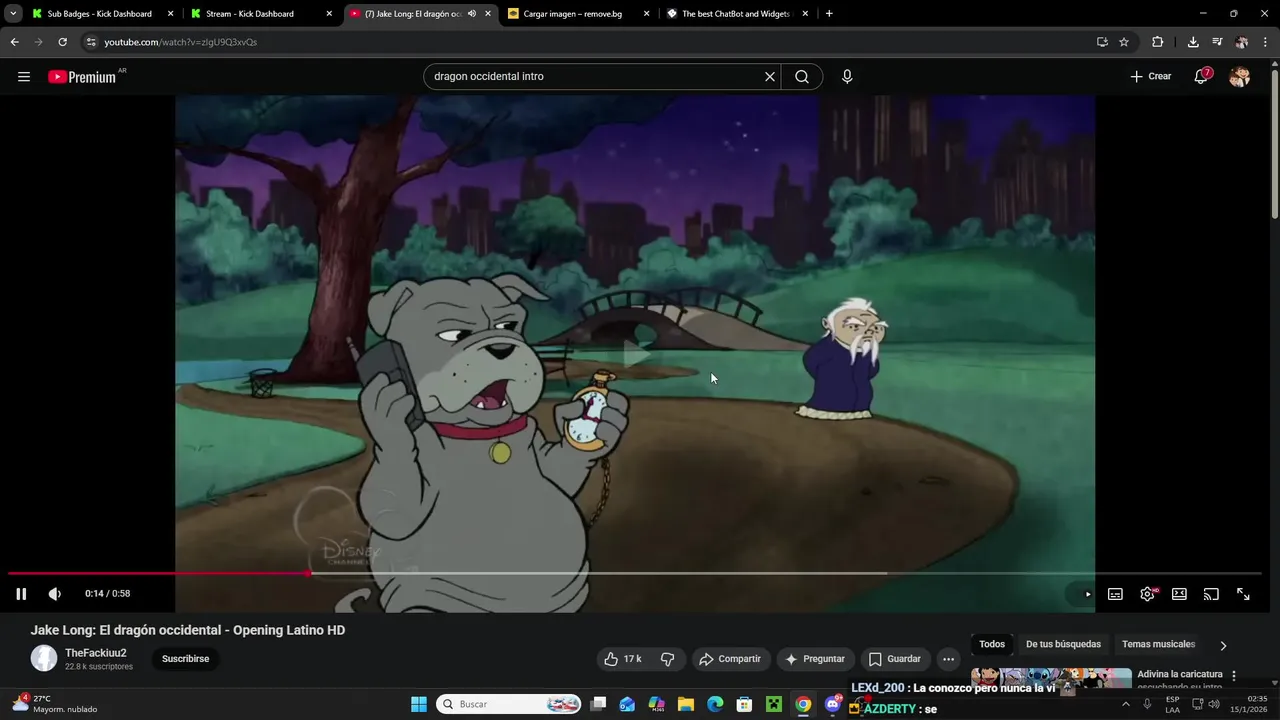Clear the search query with the X
The width and height of the screenshot is (1280, 720).
click(x=770, y=76)
